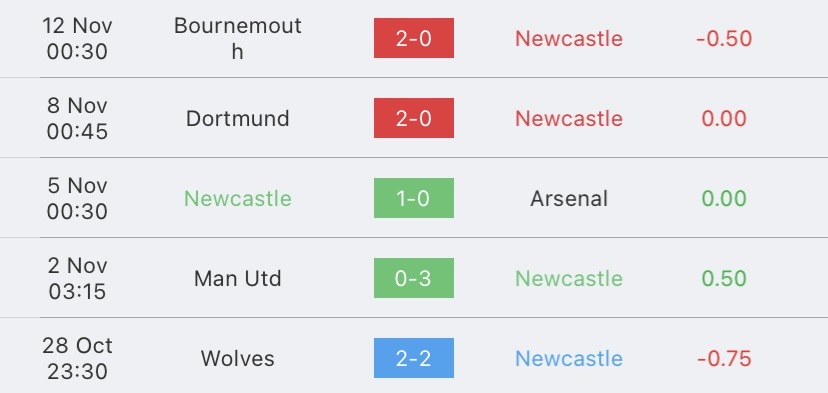Click the green 0.50 handicap value
This screenshot has height=393, width=828.
[x=724, y=278]
